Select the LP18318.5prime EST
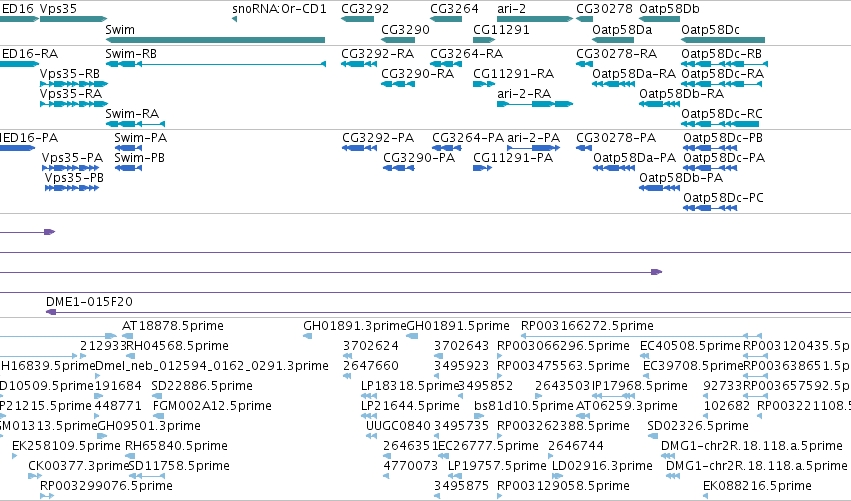Screen dimensions: 851x501 coord(369,396)
